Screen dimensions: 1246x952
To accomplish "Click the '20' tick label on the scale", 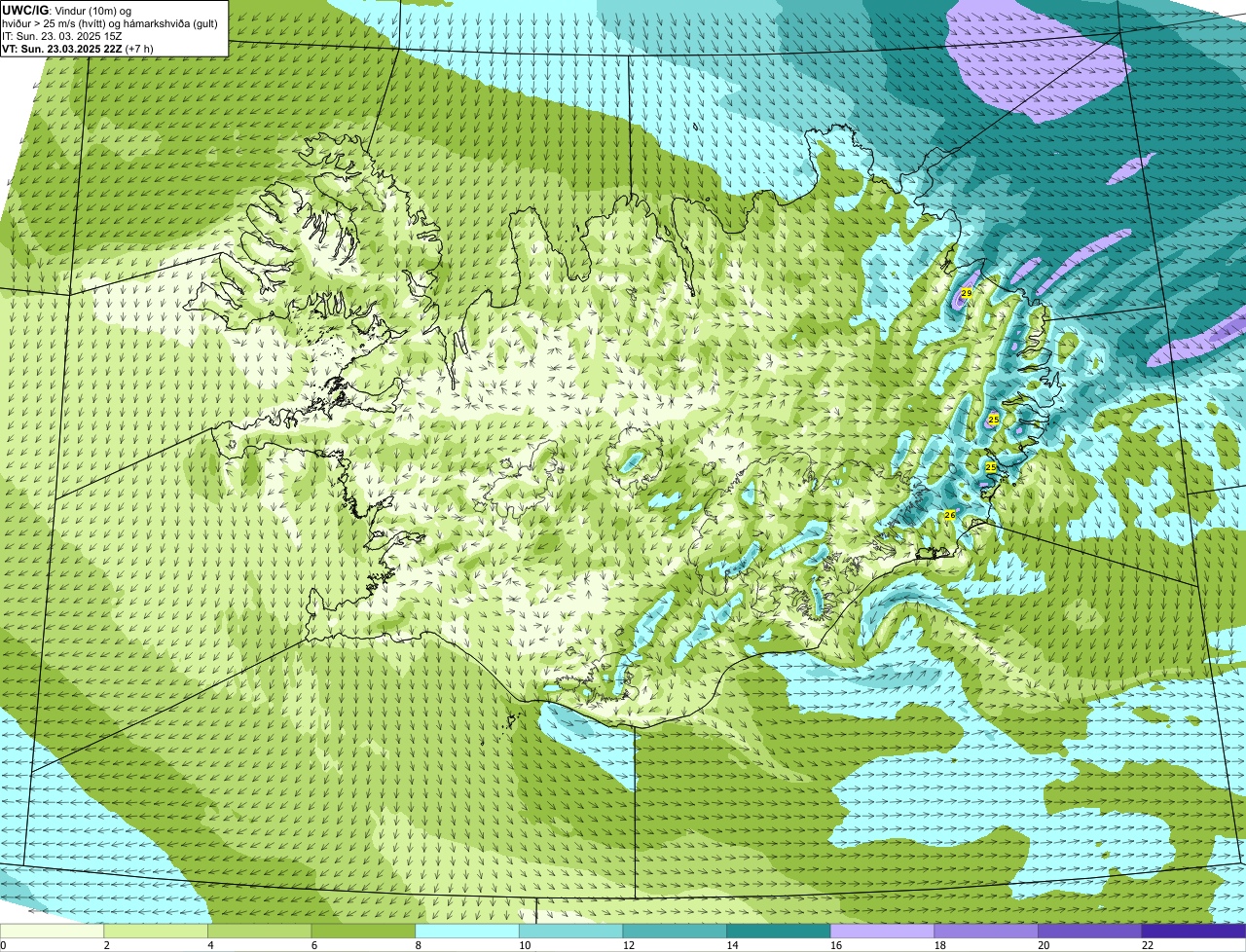I will [1044, 945].
